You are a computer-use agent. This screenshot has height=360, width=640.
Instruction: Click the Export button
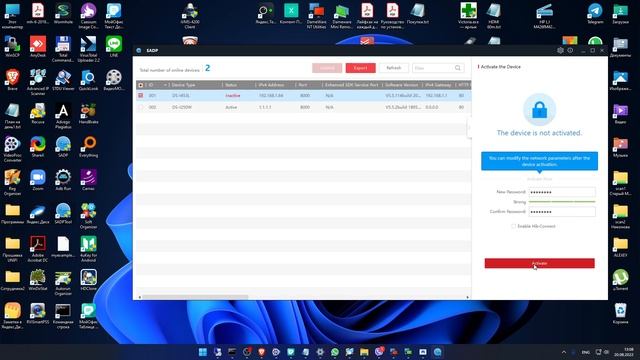tap(360, 68)
